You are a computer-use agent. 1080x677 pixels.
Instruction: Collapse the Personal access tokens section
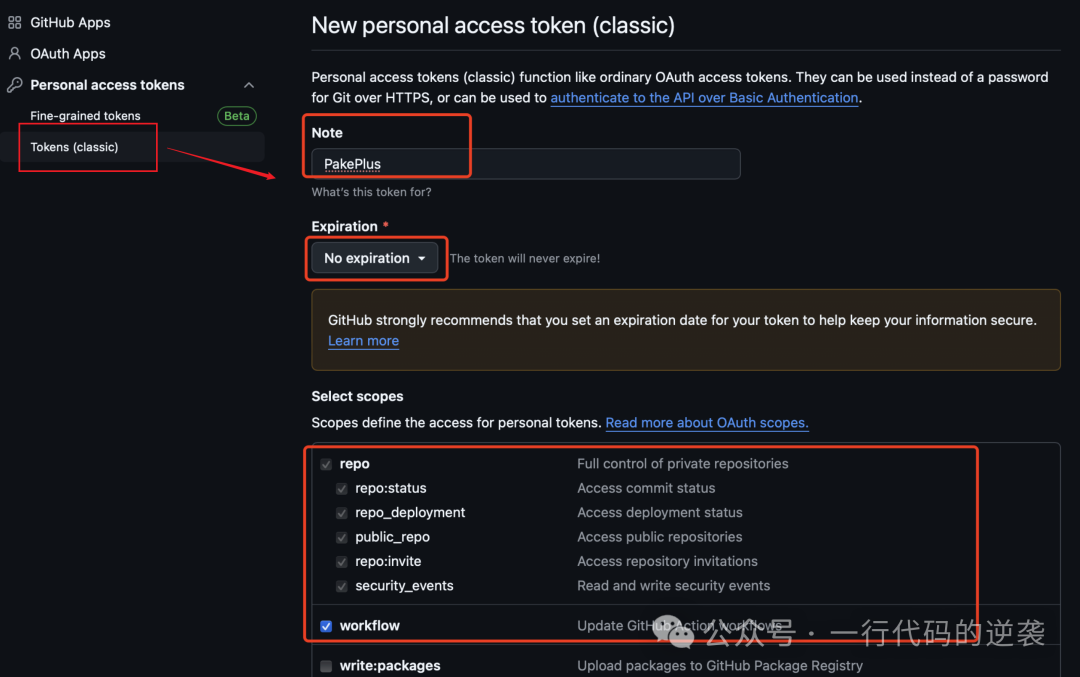(248, 85)
